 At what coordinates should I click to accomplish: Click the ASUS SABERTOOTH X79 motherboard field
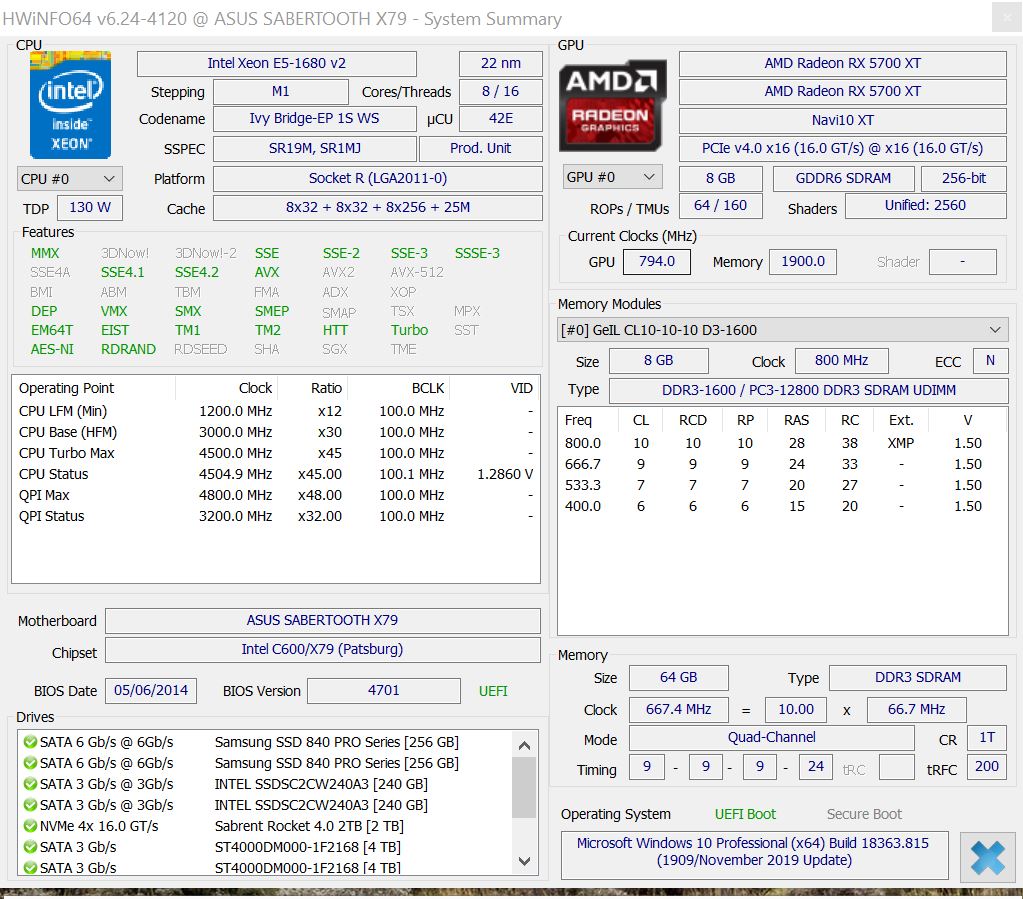click(x=322, y=620)
